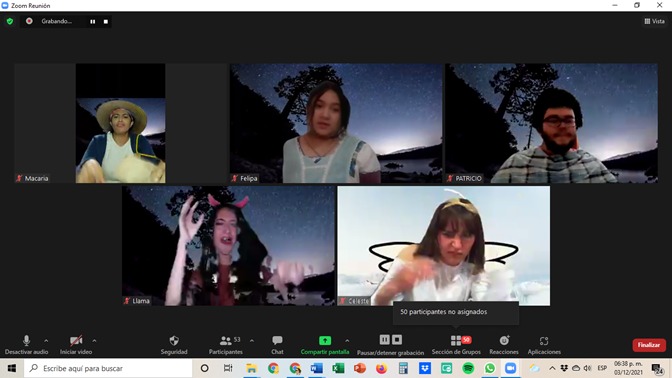Open Spotify from the taskbar
Image resolution: width=672 pixels, height=378 pixels.
[x=468, y=368]
